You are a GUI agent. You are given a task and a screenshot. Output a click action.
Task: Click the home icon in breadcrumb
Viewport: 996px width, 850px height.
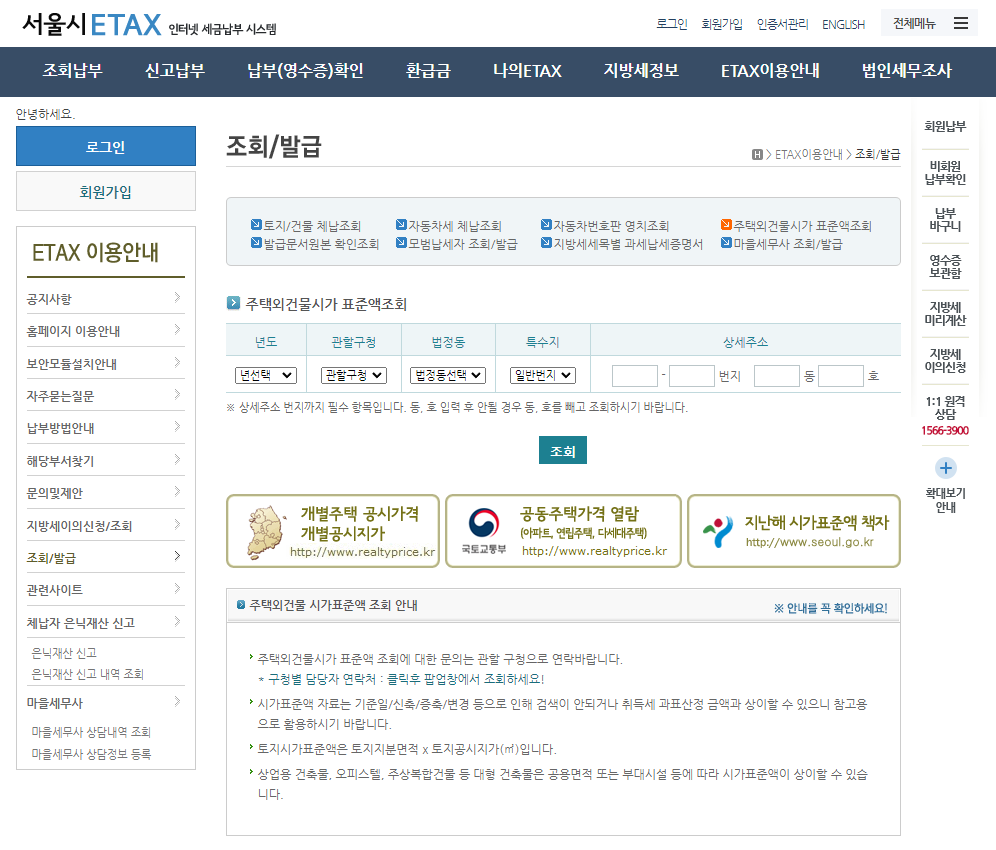pos(757,154)
